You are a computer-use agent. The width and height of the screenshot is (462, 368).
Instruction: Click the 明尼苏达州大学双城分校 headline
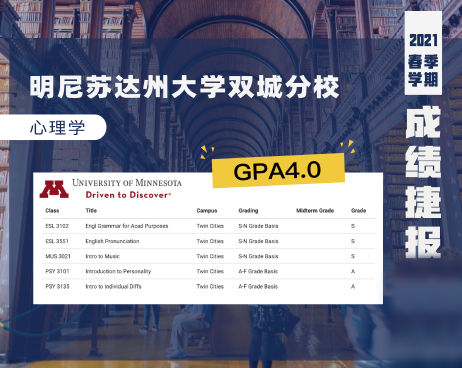[184, 87]
